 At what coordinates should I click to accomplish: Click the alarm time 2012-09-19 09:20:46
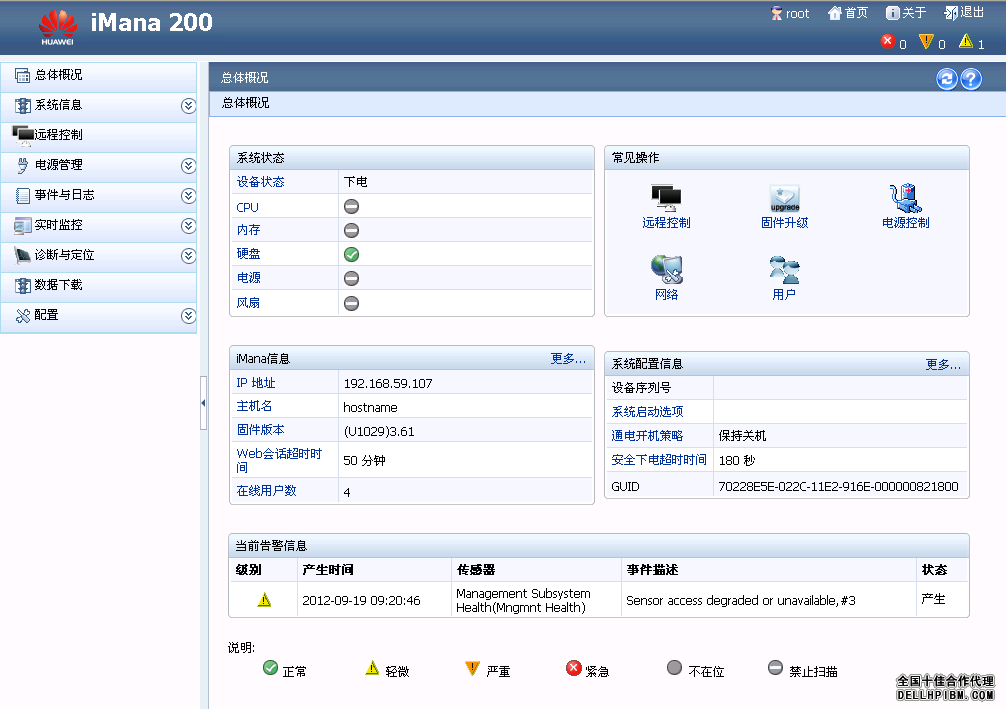(361, 601)
